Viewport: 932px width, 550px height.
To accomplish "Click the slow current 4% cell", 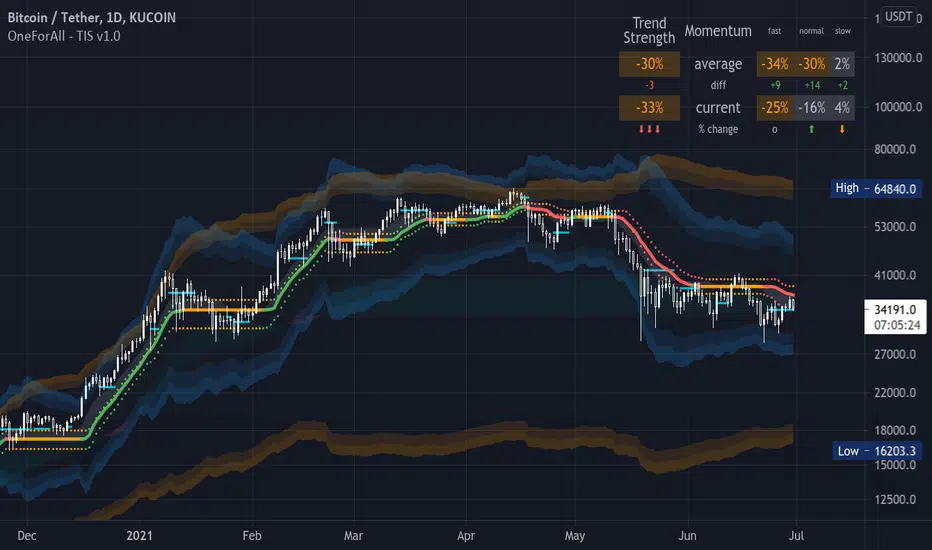I will click(842, 108).
